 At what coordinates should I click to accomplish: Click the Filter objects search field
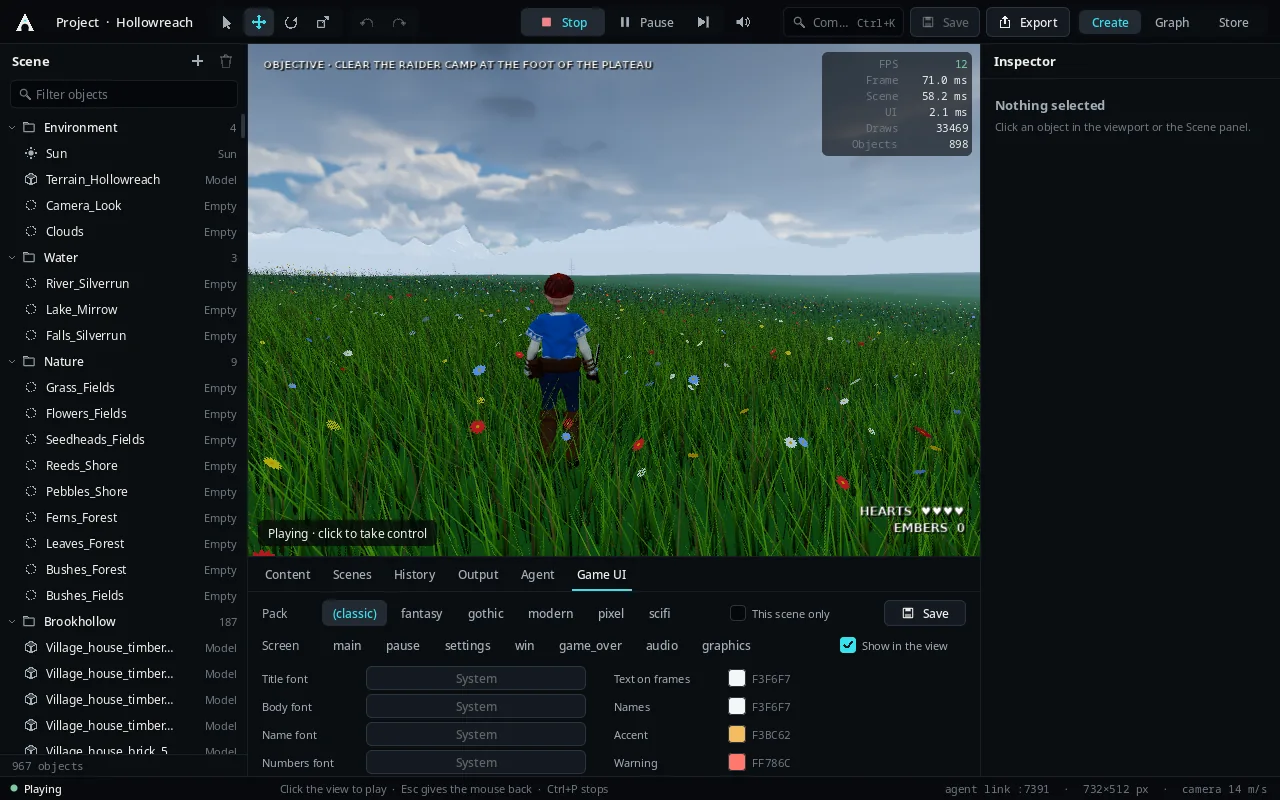point(124,94)
